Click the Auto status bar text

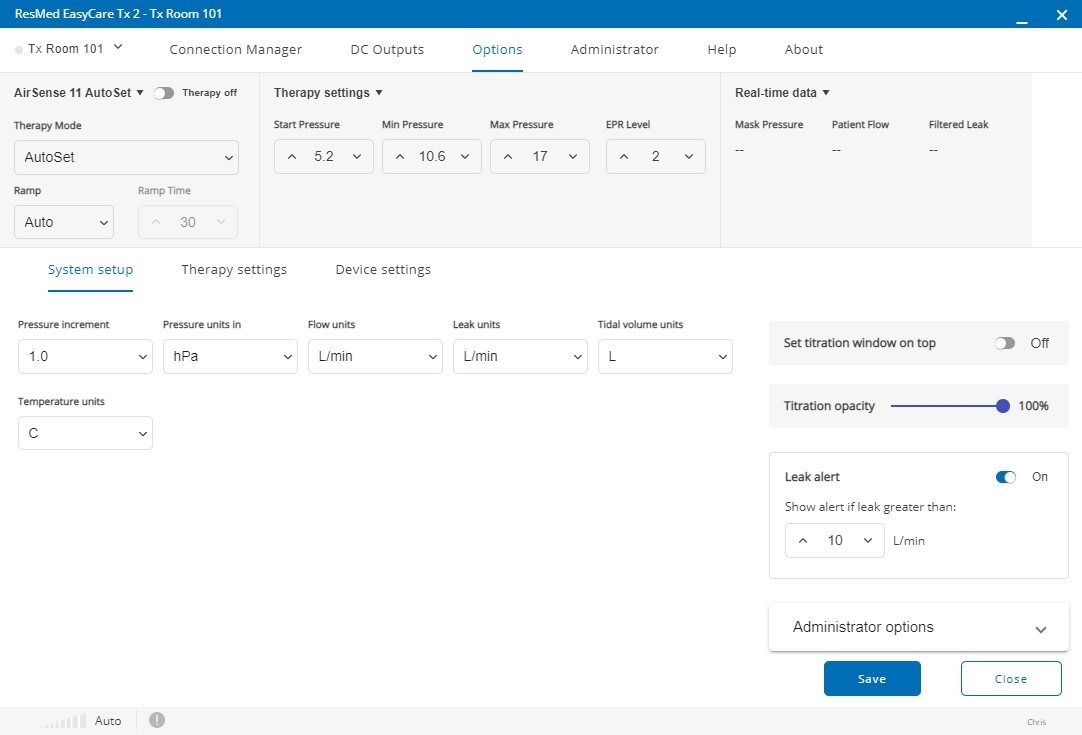108,721
